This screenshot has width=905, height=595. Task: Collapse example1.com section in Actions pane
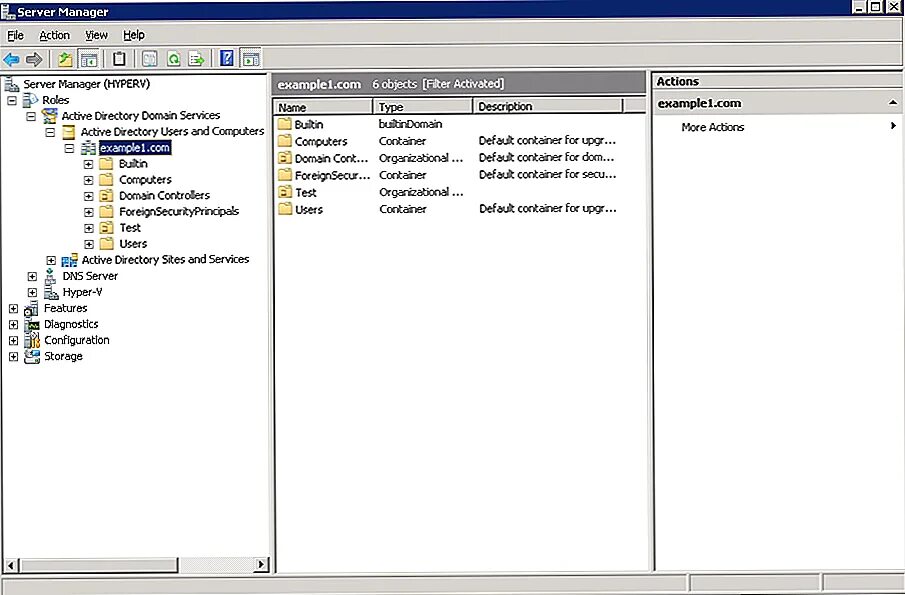(893, 103)
